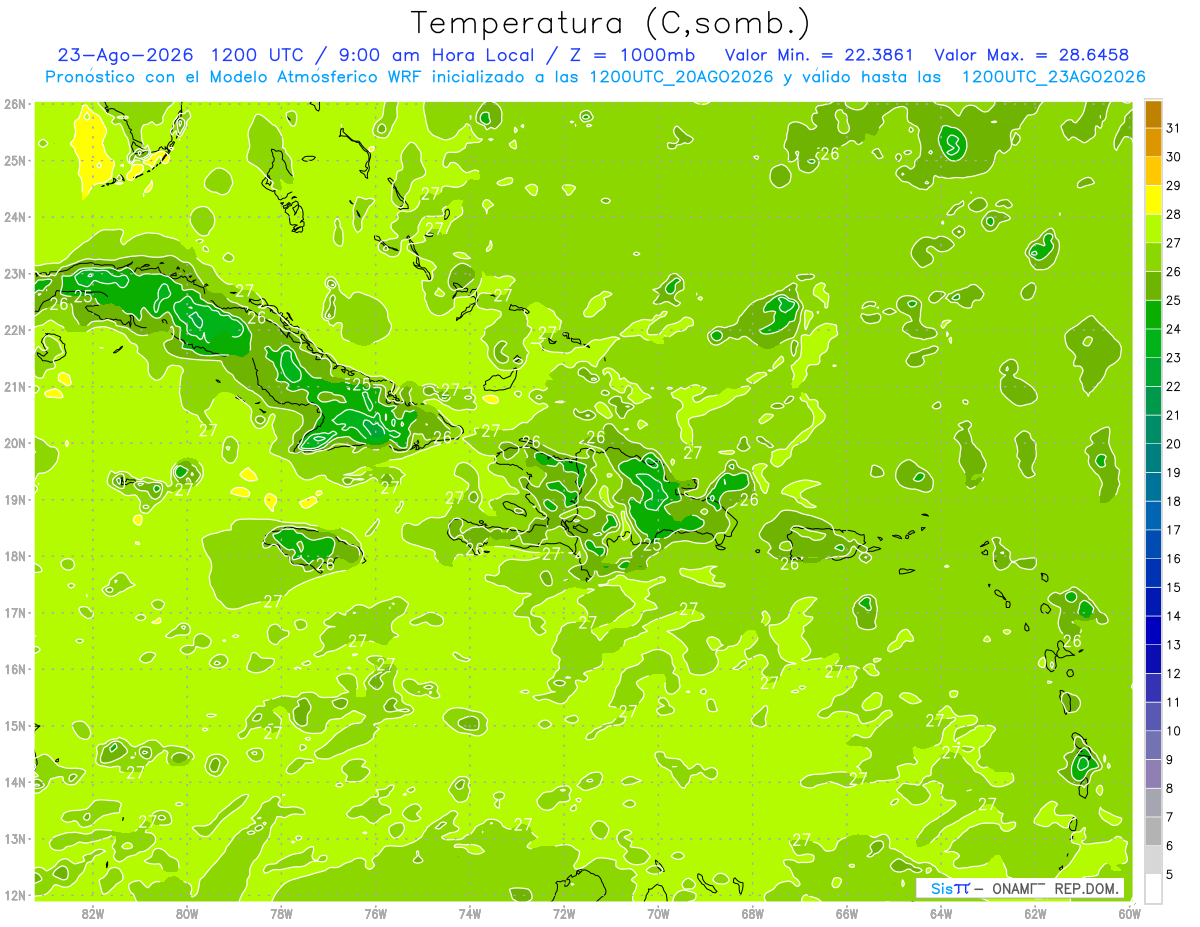Click the 60W longitude axis label

[1129, 914]
